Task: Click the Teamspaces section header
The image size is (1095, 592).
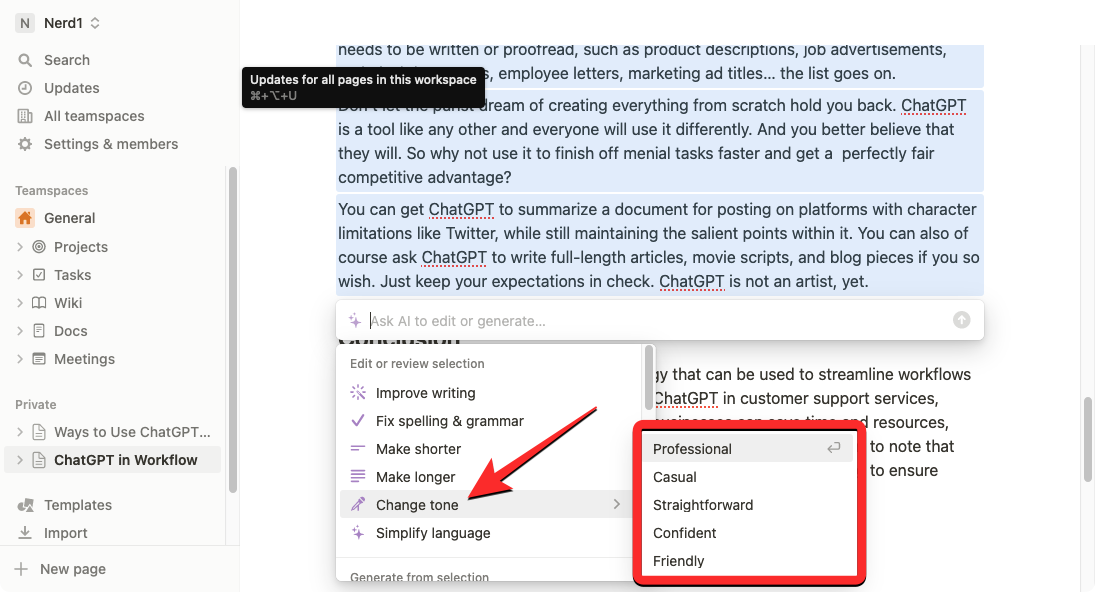Action: (x=52, y=191)
